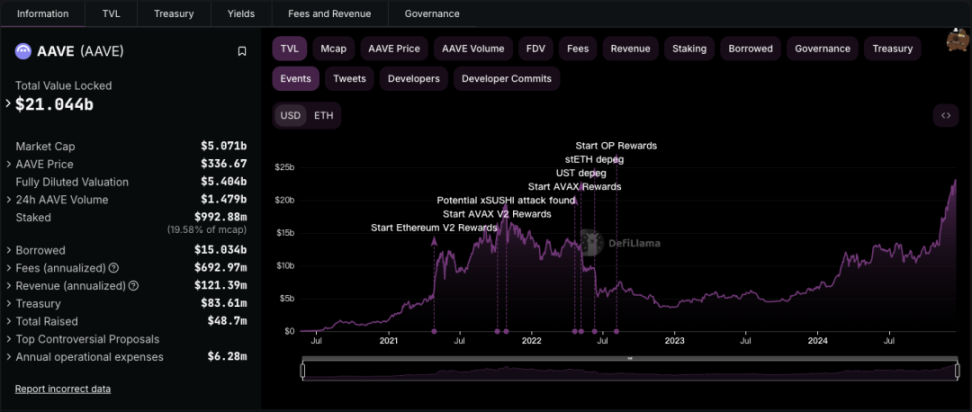Click help icon beside Revenue (annualized)
This screenshot has width=972, height=412.
[133, 286]
